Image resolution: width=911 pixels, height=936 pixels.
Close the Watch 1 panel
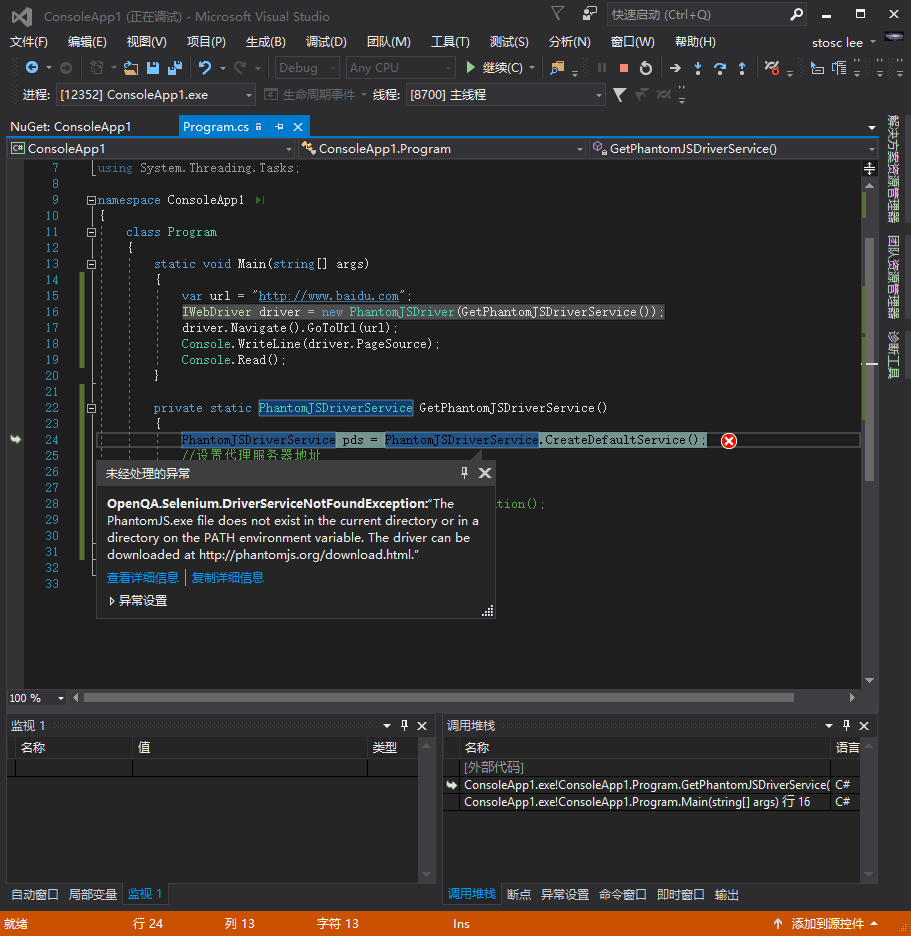(422, 726)
